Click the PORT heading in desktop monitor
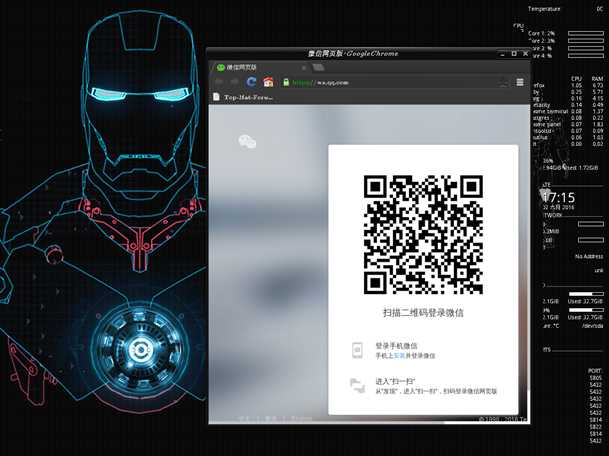Image resolution: width=609 pixels, height=456 pixels. click(x=595, y=371)
